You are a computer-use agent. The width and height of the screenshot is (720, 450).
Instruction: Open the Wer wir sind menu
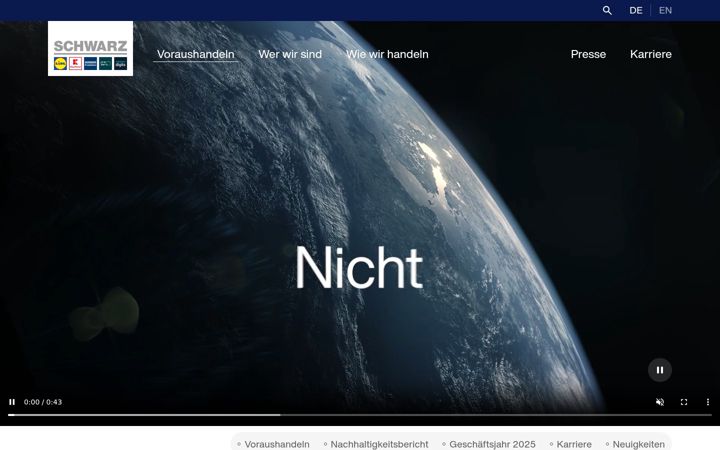[x=290, y=54]
